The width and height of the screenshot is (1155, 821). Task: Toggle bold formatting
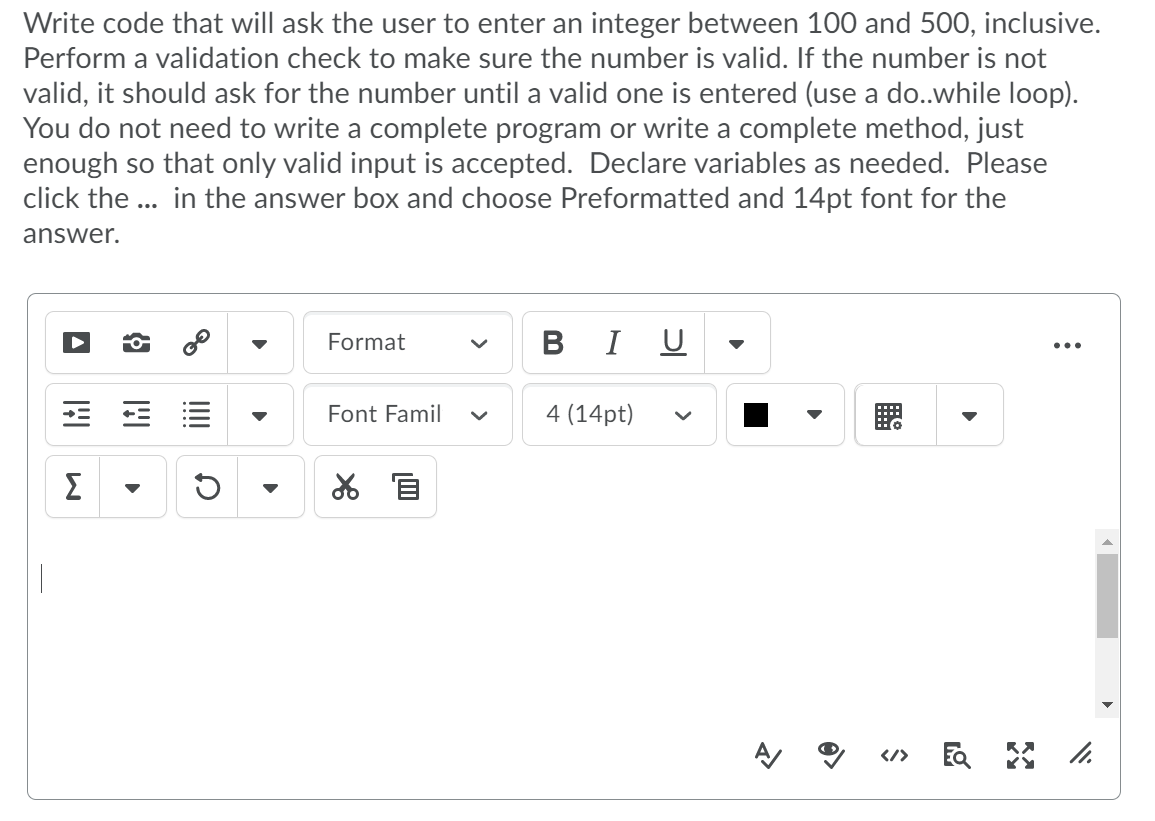[550, 343]
